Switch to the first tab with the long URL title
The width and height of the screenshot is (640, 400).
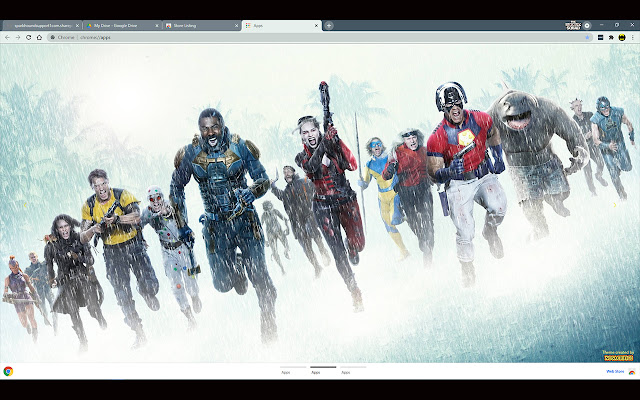tap(42, 25)
